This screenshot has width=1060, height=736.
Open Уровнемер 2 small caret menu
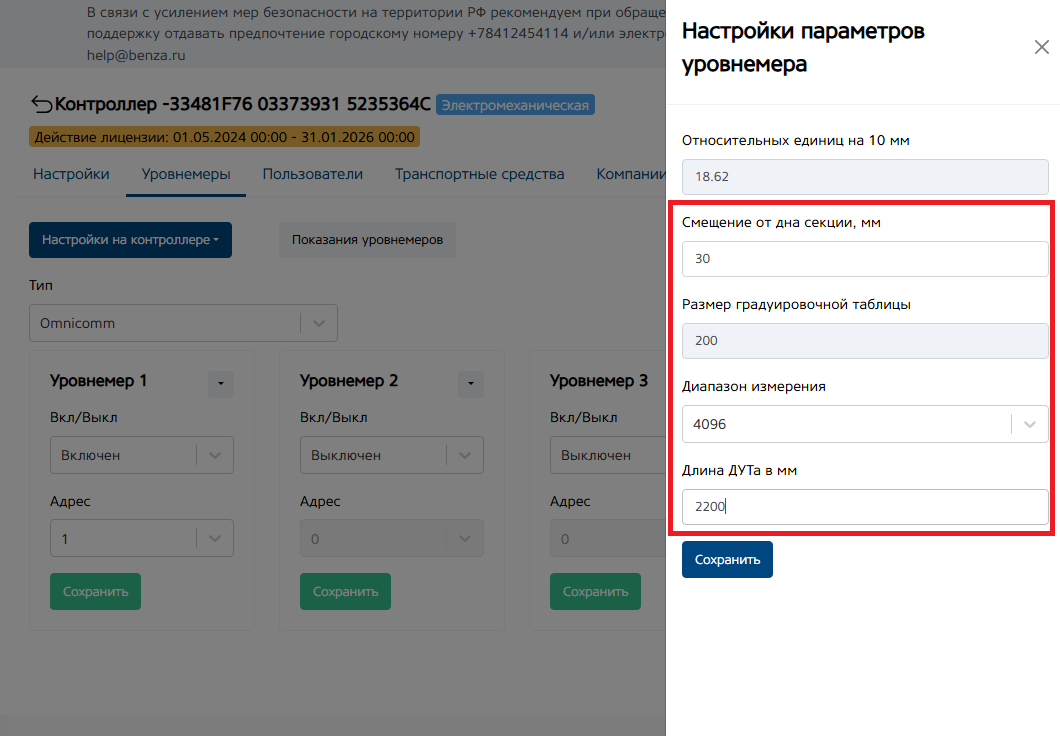pos(470,383)
